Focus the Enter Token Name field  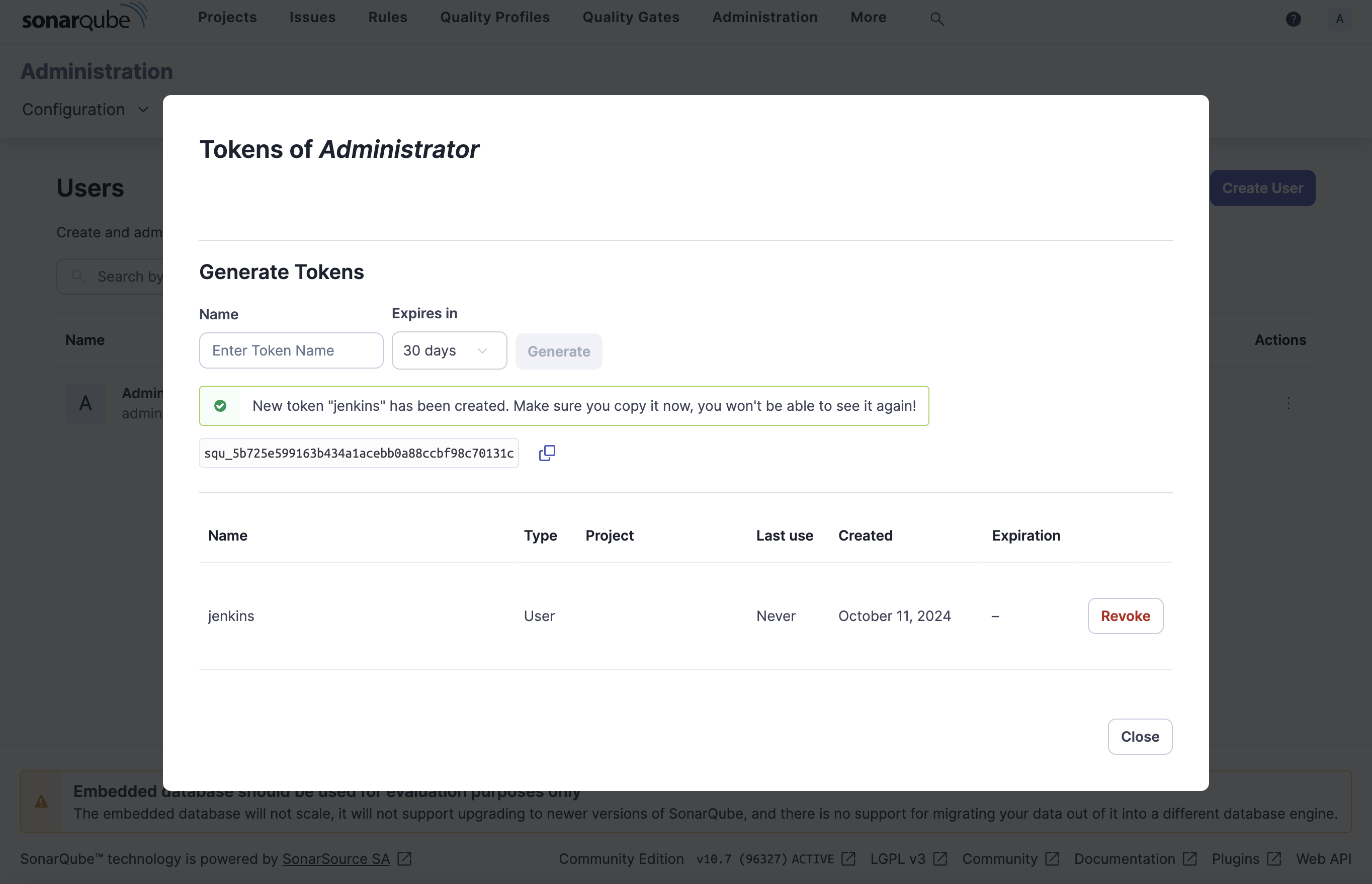(x=291, y=350)
